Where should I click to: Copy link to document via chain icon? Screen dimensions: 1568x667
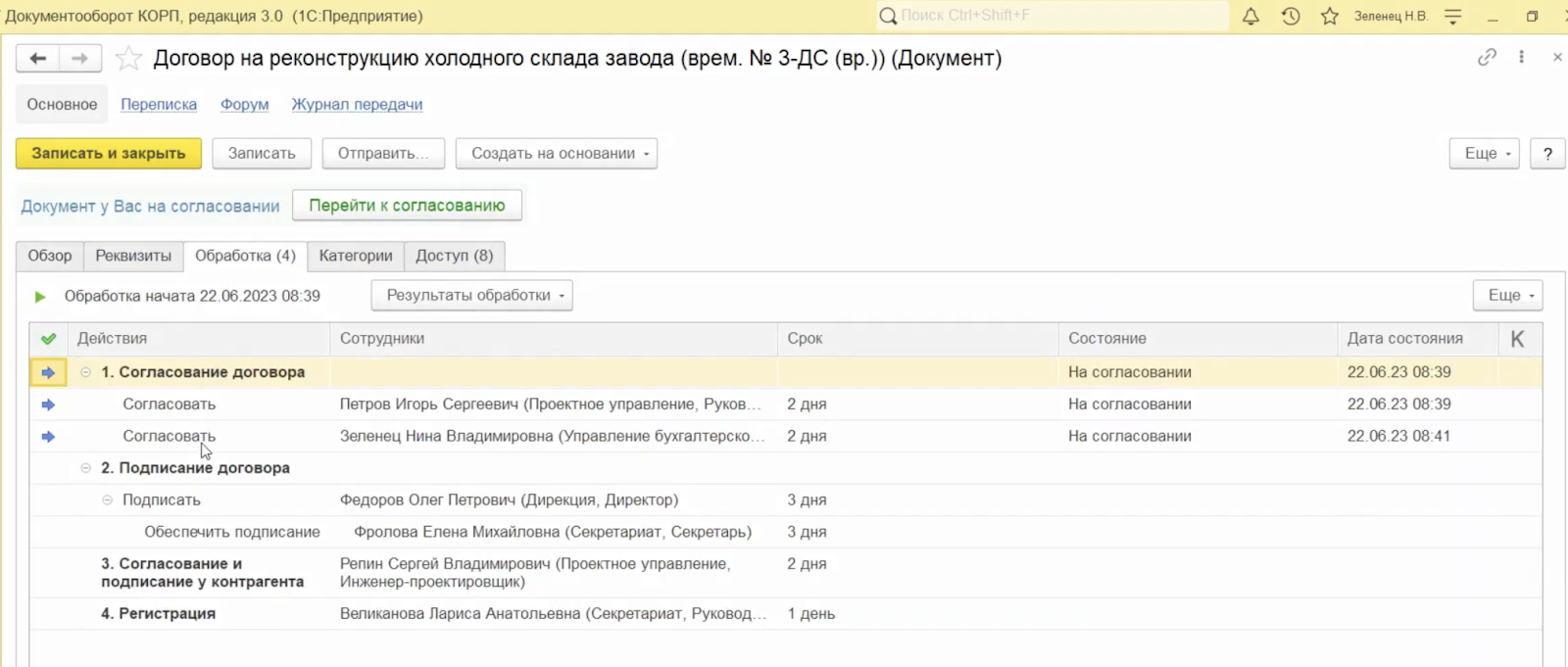[x=1487, y=57]
